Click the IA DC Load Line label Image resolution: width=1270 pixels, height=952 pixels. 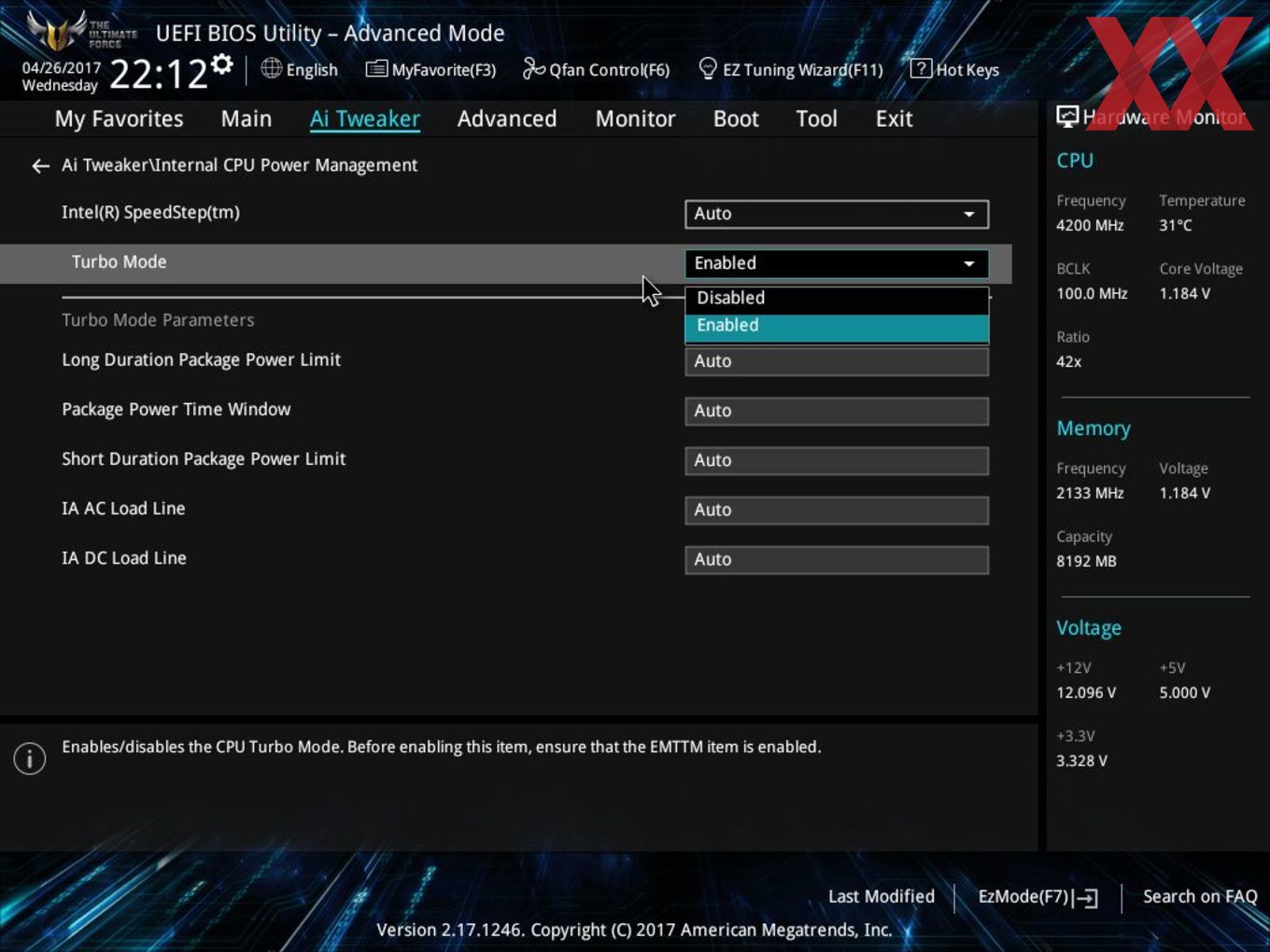124,558
